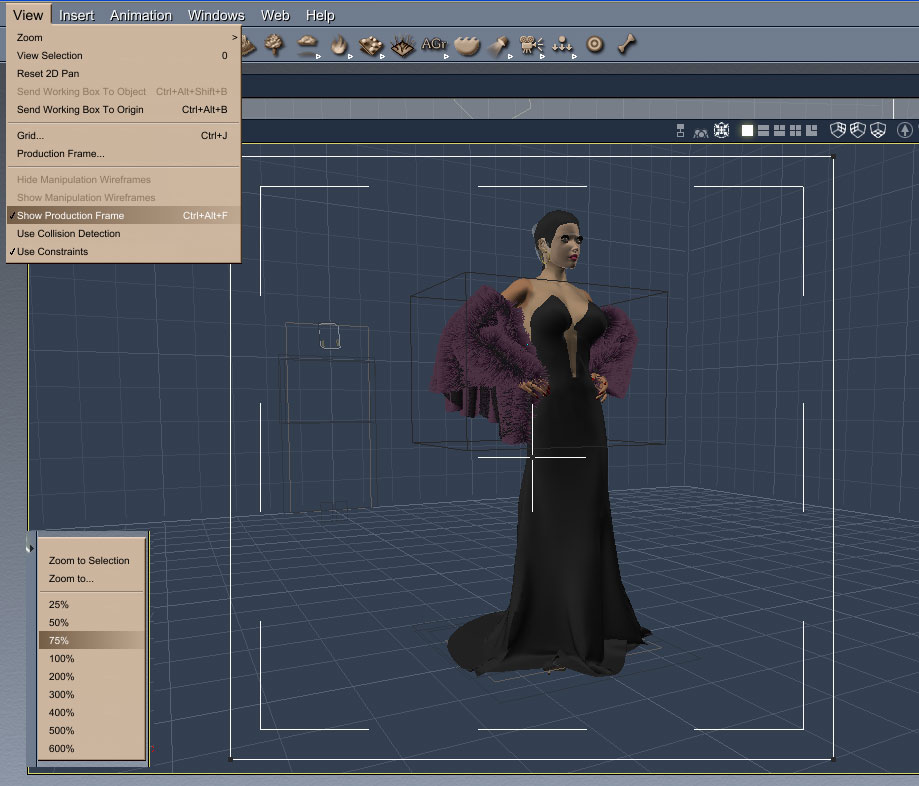This screenshot has height=786, width=919.
Task: Select the ocean primitive icon
Action: click(467, 45)
